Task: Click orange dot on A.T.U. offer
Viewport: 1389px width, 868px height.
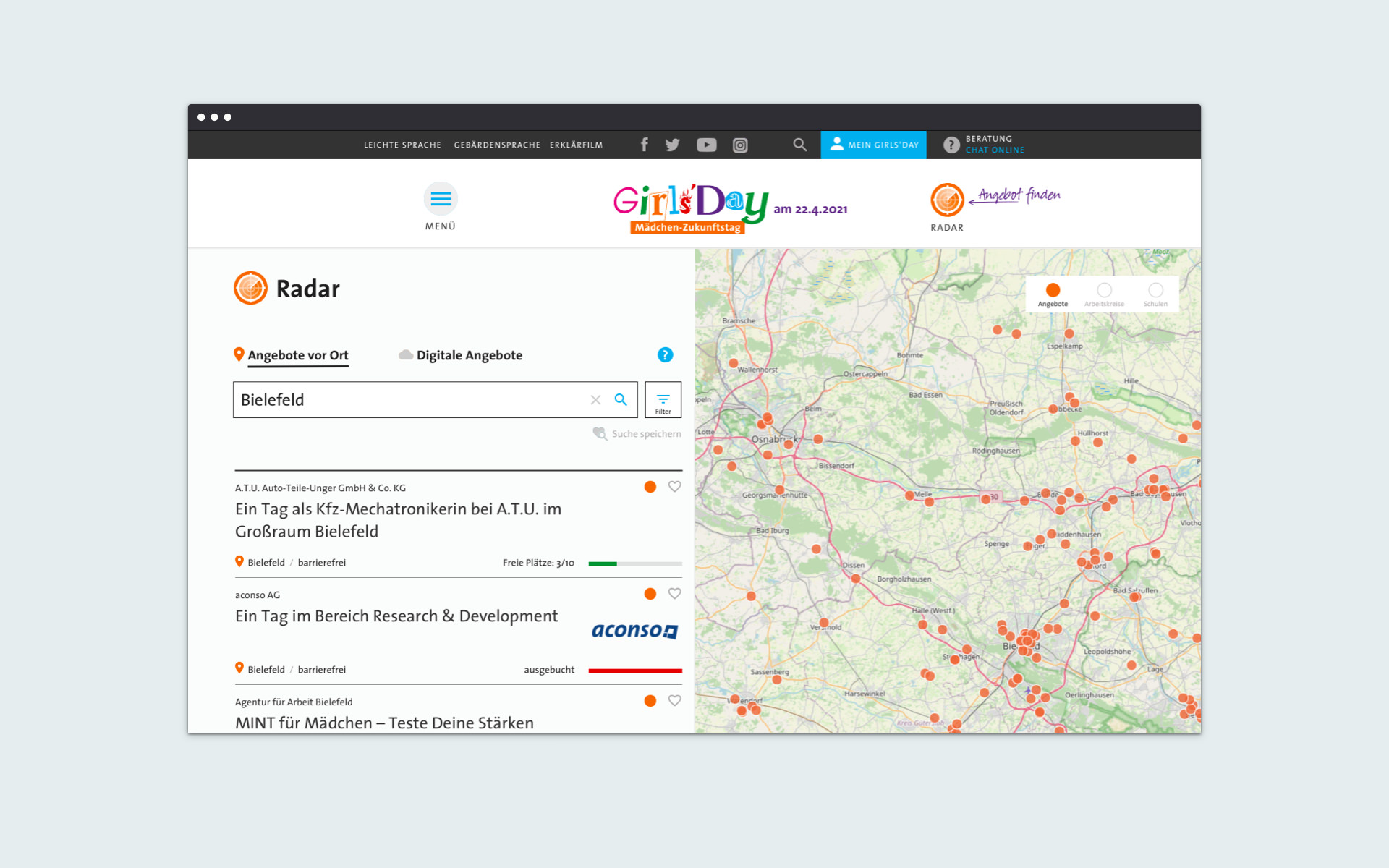Action: [x=650, y=487]
